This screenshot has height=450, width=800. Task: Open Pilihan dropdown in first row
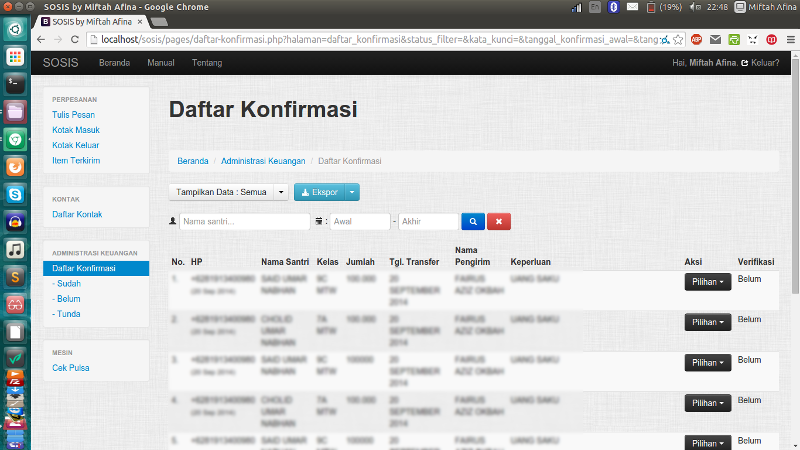click(x=707, y=282)
